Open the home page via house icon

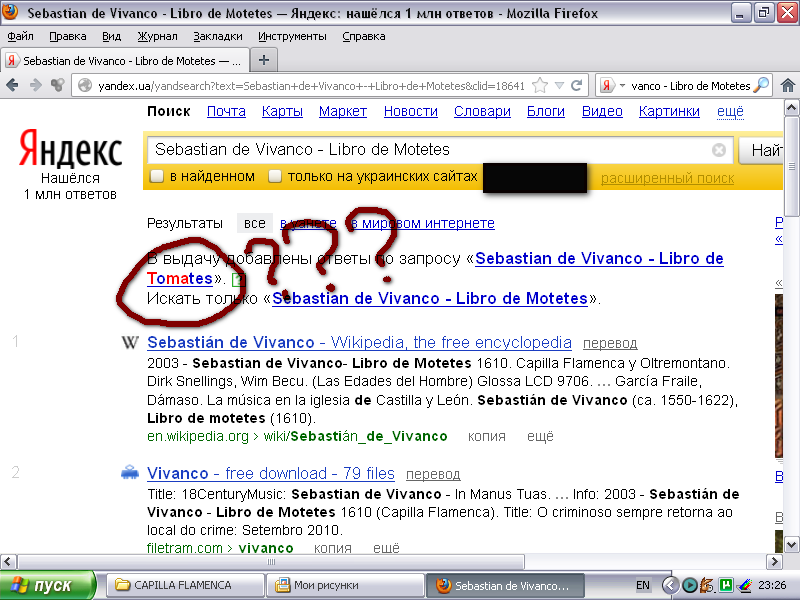788,85
